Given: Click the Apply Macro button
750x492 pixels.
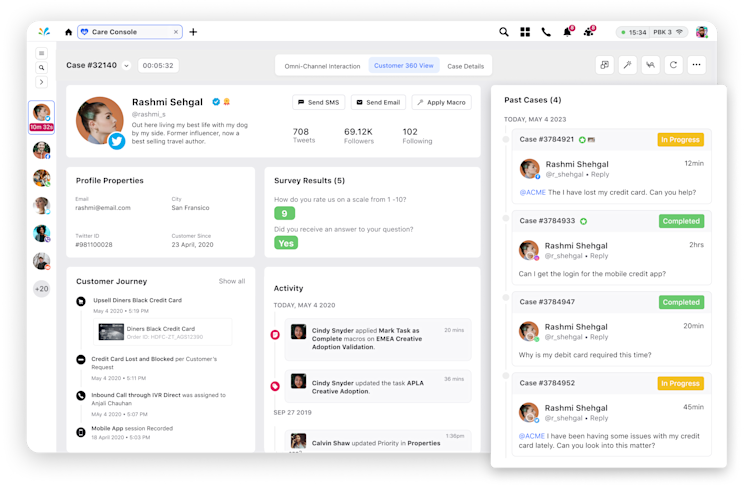Looking at the screenshot, I should [x=441, y=102].
